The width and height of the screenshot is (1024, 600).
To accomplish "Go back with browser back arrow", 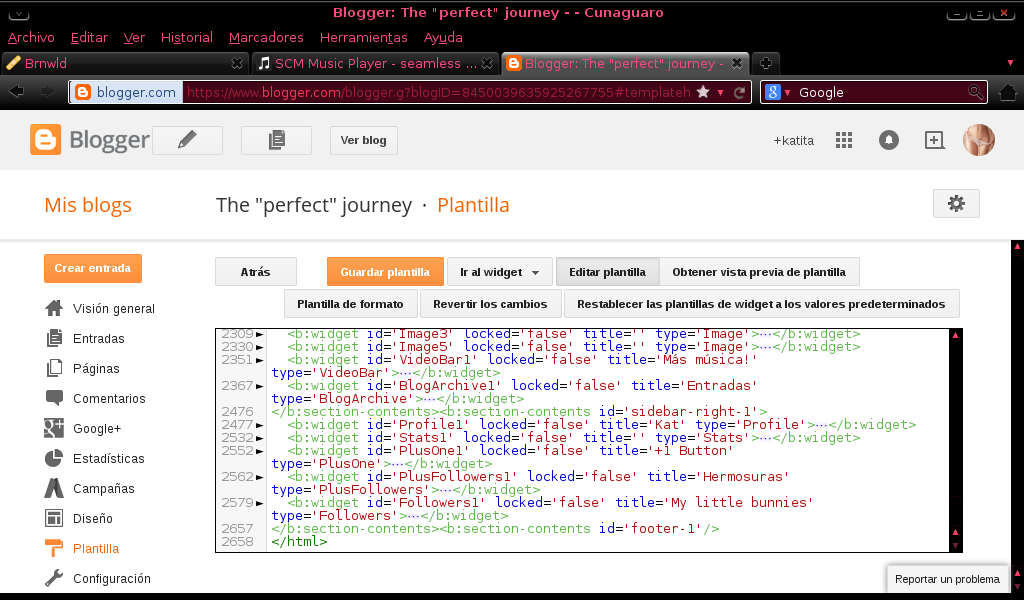I will (16, 92).
